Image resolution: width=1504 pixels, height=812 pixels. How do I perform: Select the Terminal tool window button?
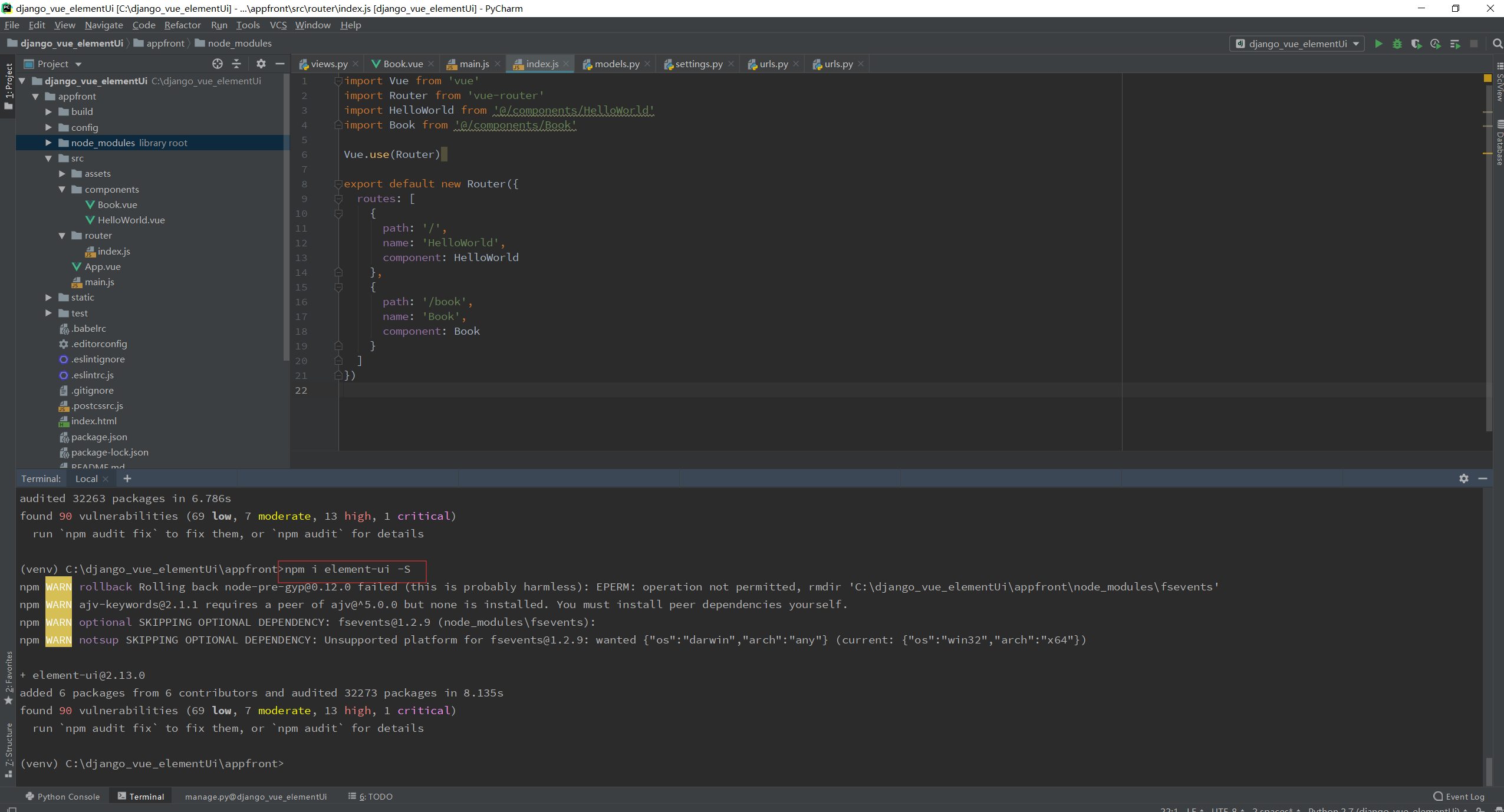(x=141, y=796)
